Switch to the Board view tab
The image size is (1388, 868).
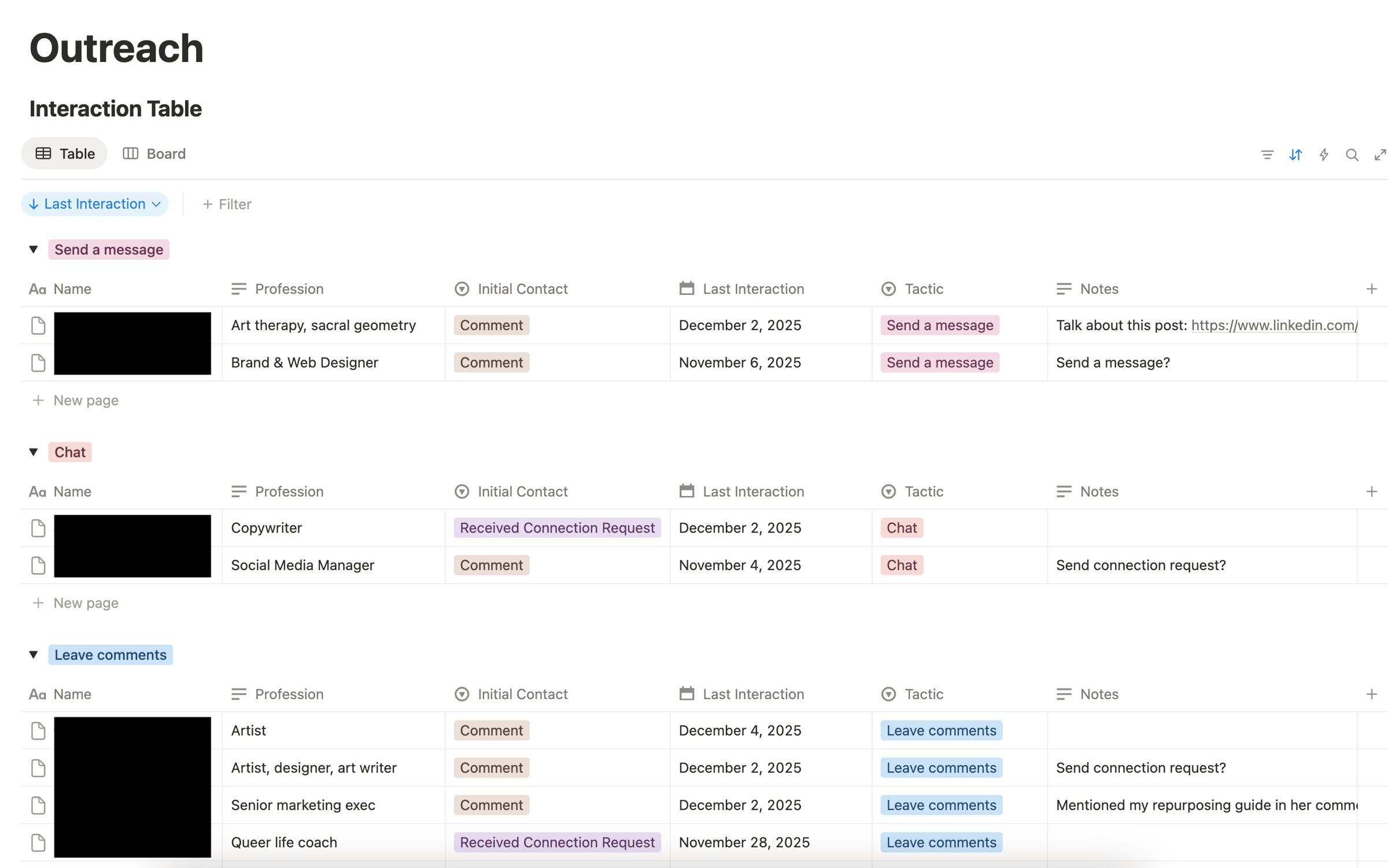(x=154, y=154)
